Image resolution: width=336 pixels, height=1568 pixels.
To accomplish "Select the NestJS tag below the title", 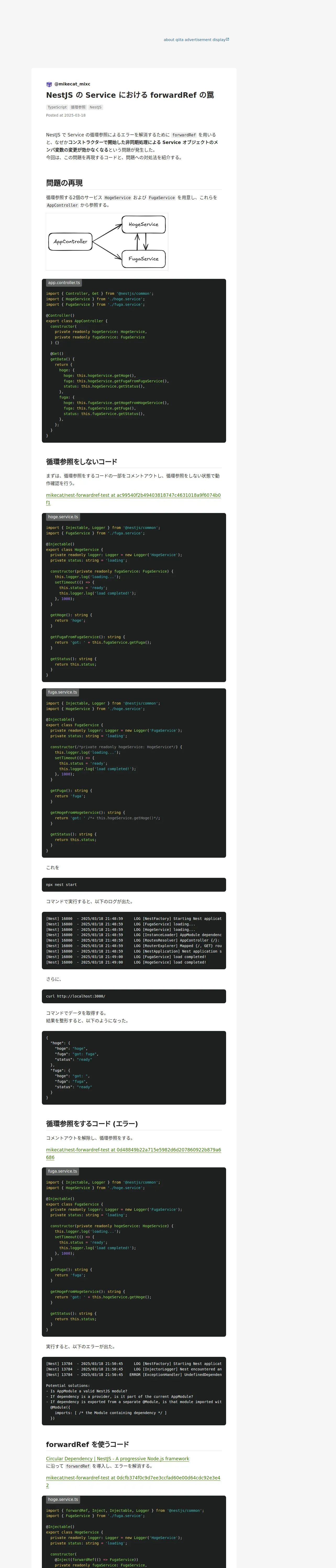I will point(95,107).
